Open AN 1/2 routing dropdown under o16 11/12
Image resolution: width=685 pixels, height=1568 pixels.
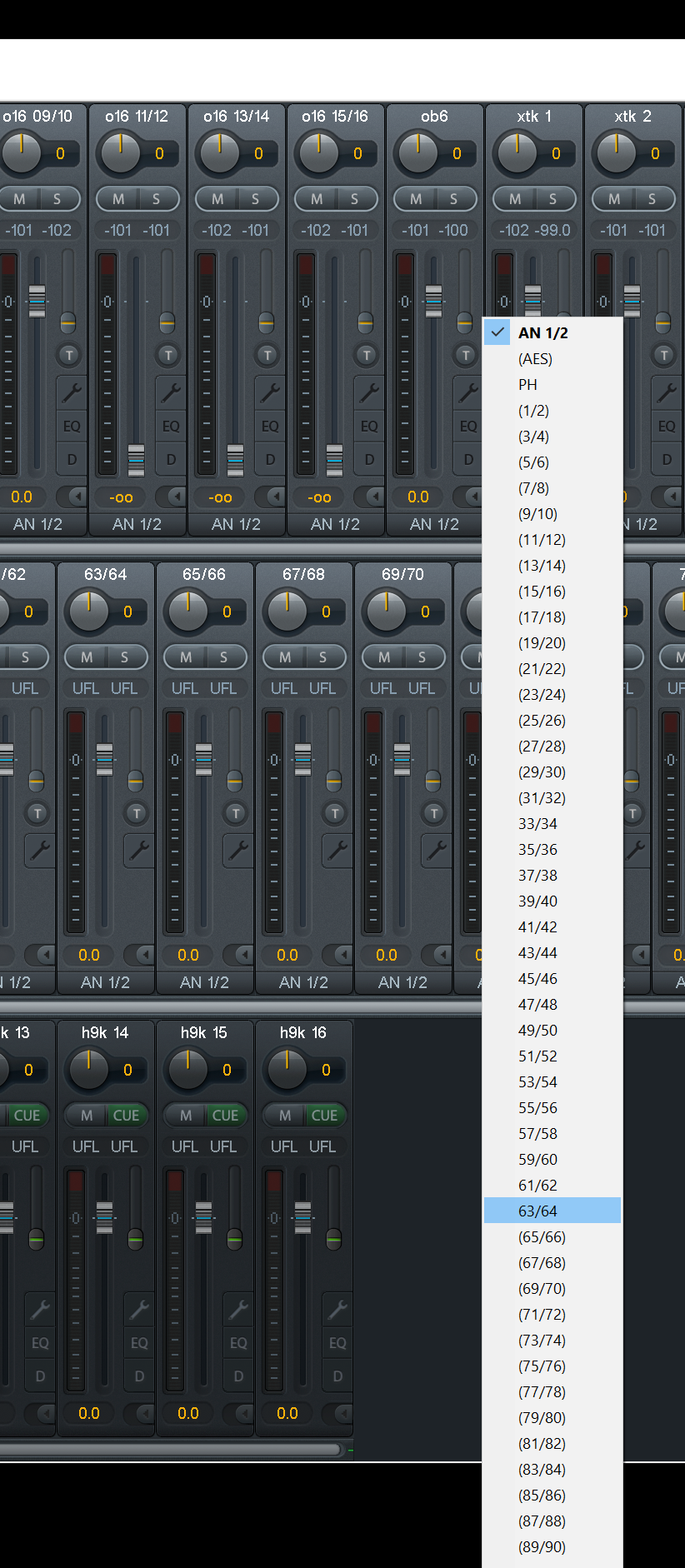(x=137, y=524)
